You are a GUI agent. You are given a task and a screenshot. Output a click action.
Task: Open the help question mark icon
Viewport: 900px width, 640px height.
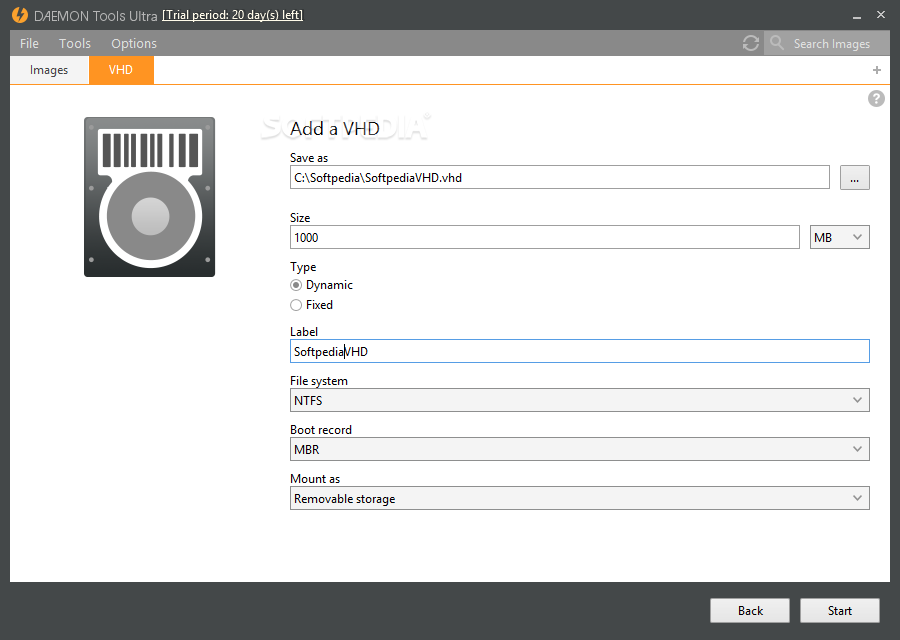point(876,99)
